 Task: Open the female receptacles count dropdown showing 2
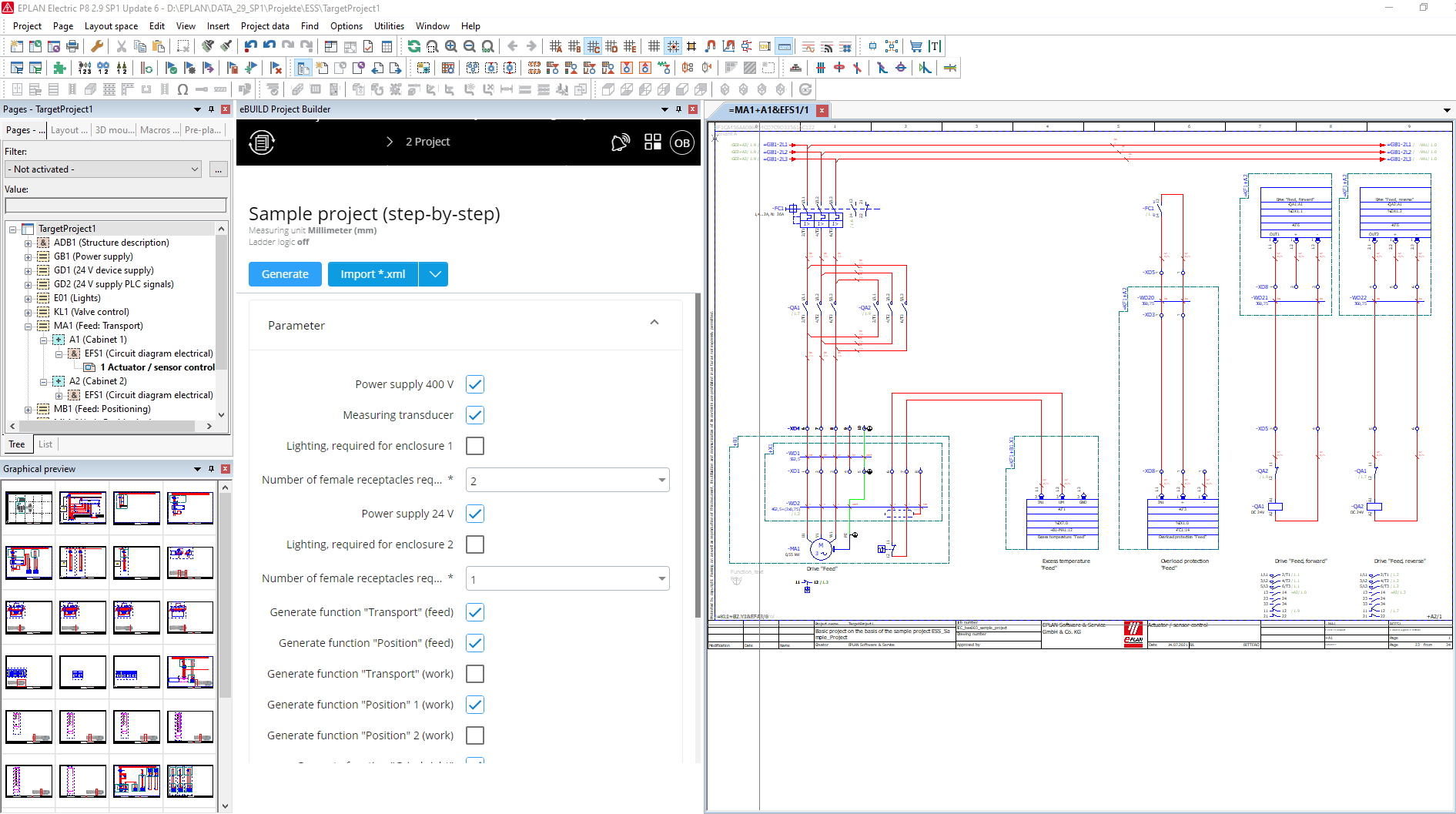(661, 479)
